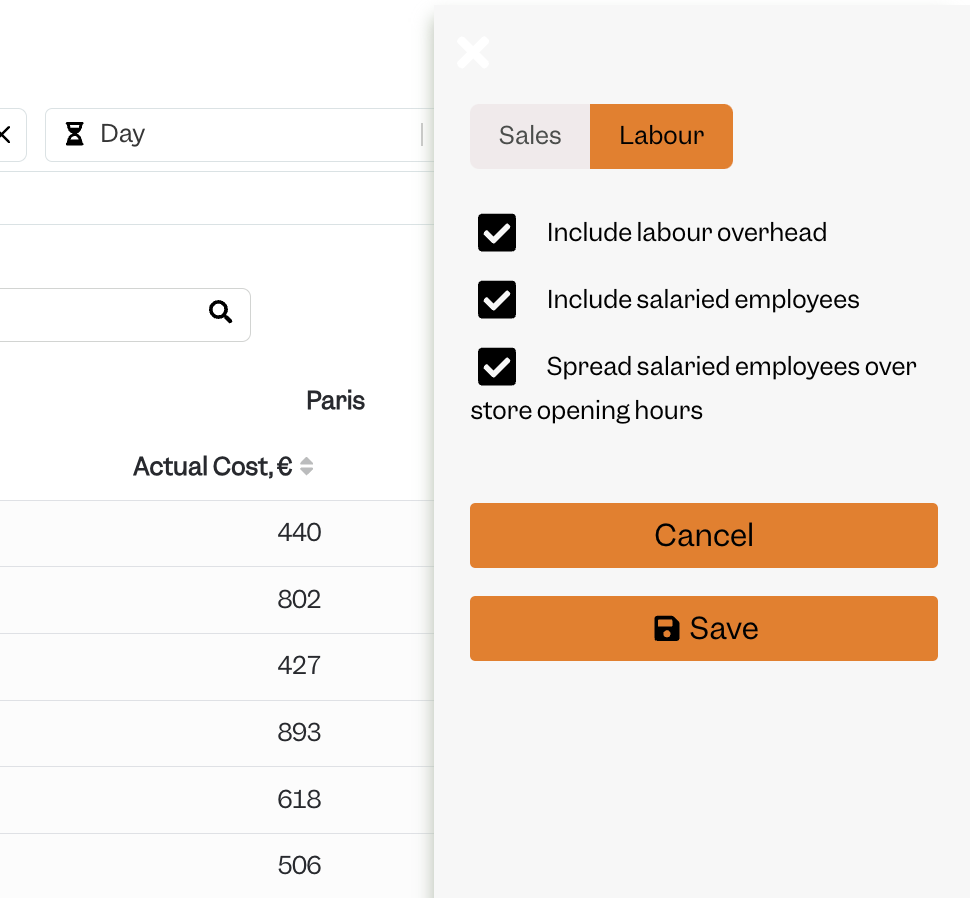This screenshot has width=970, height=898.
Task: Click the Paris column group header
Action: tap(335, 401)
